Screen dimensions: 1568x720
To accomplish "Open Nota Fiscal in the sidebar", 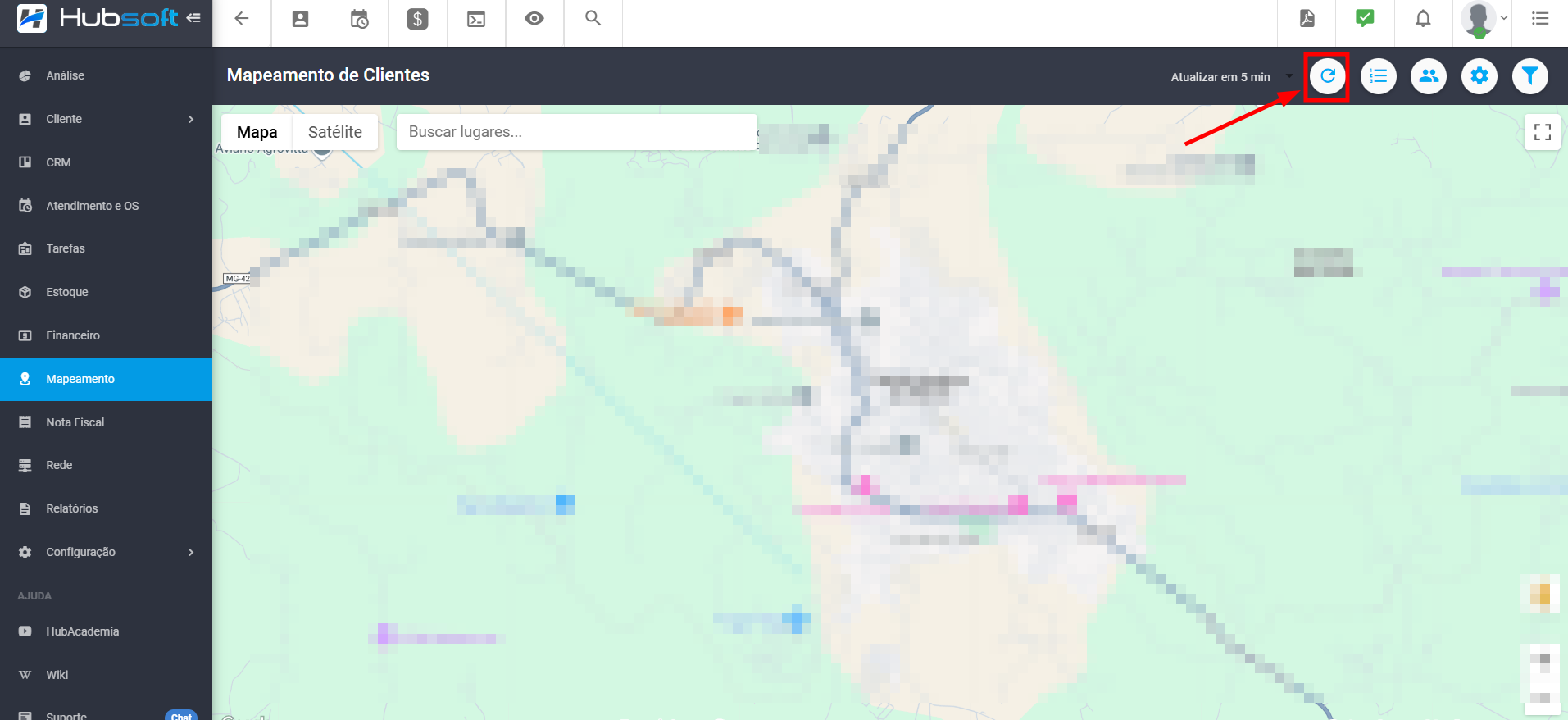I will [x=106, y=422].
